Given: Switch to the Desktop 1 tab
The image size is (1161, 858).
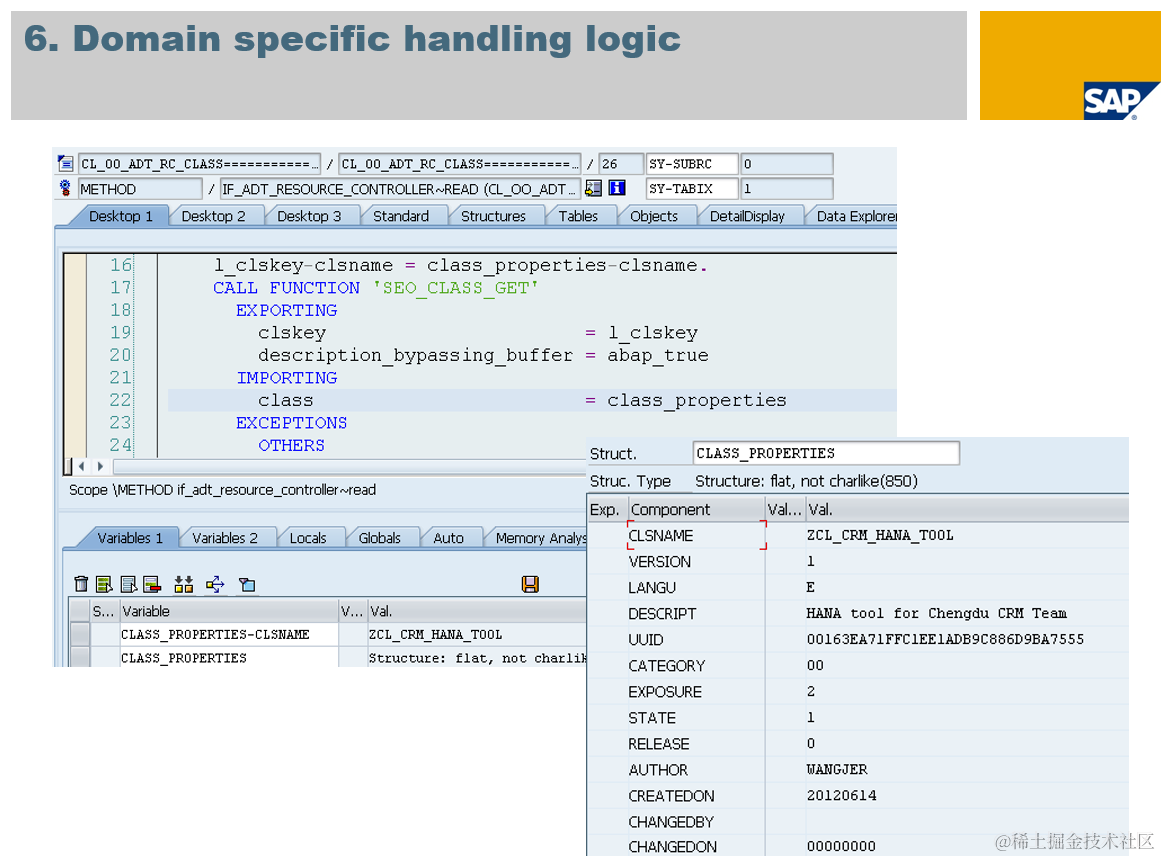Looking at the screenshot, I should click(120, 216).
